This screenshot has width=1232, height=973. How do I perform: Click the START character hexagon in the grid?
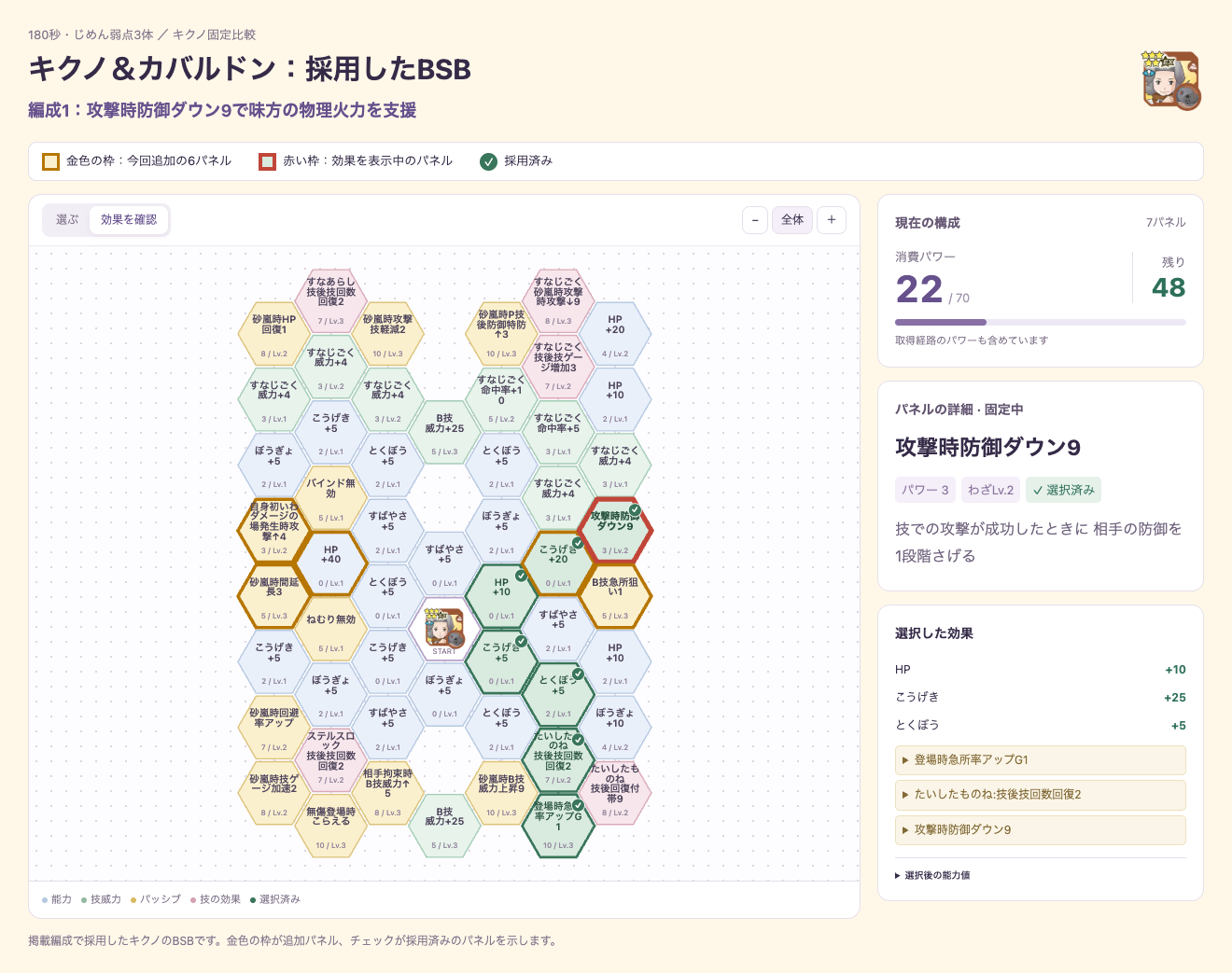(x=444, y=630)
